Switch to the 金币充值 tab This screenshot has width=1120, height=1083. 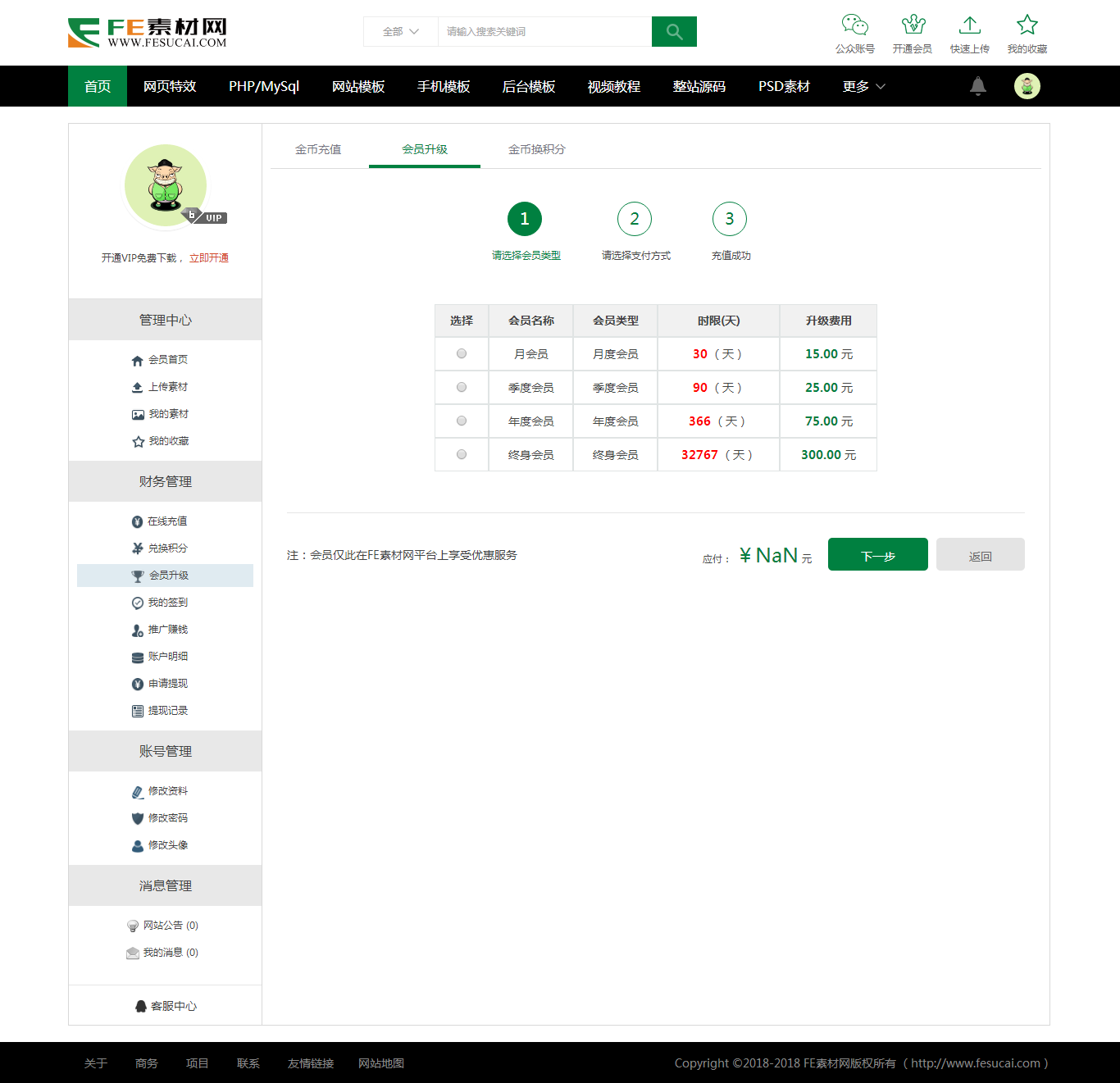point(318,149)
